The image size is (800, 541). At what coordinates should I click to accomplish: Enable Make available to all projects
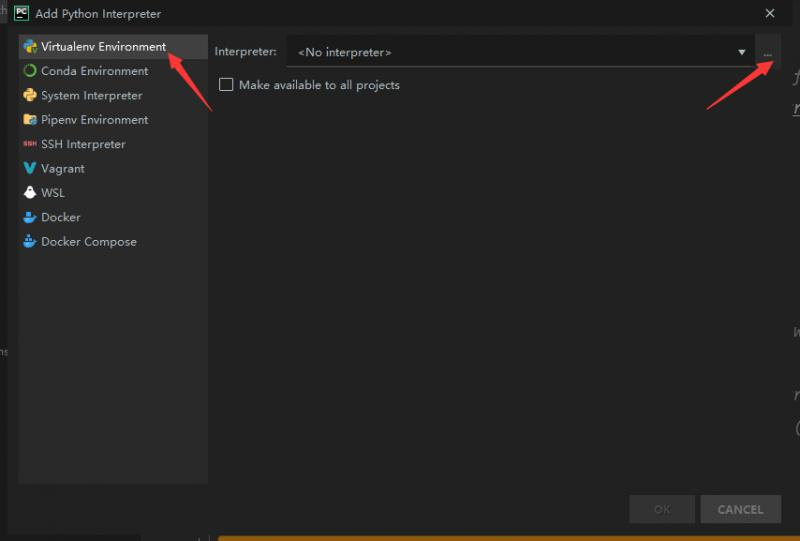[226, 84]
